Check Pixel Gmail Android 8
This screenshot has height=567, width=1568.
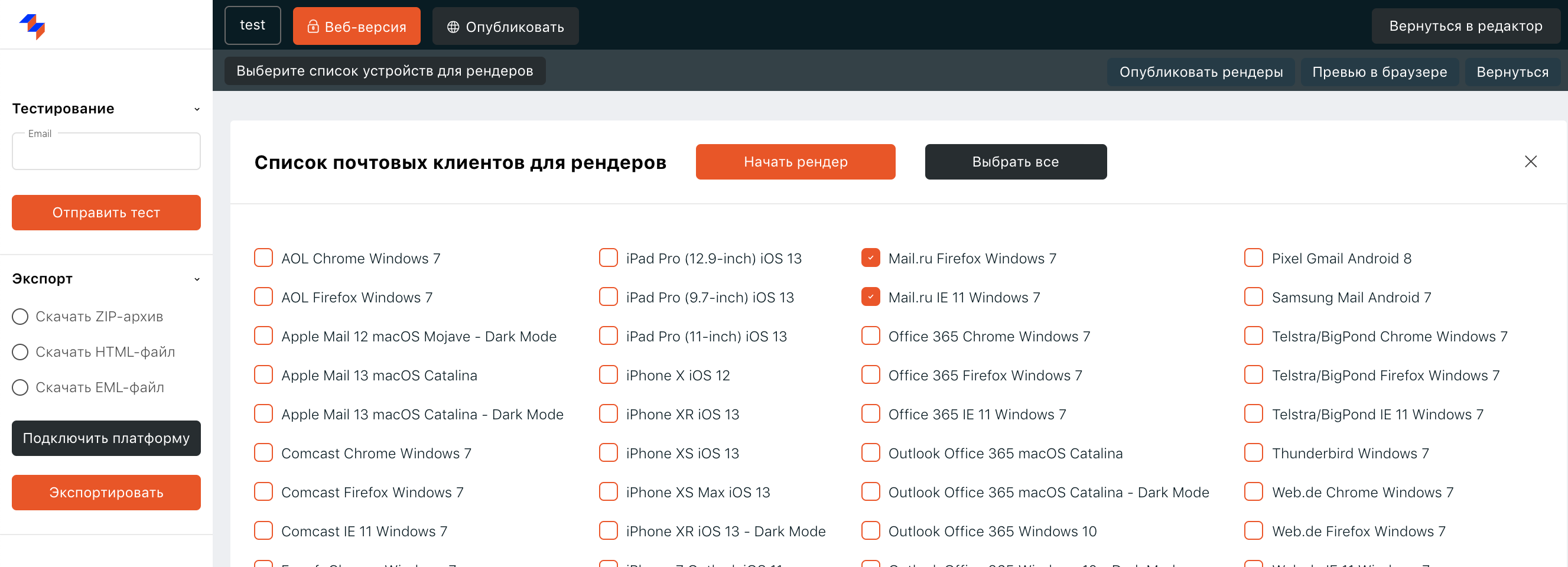click(1254, 258)
